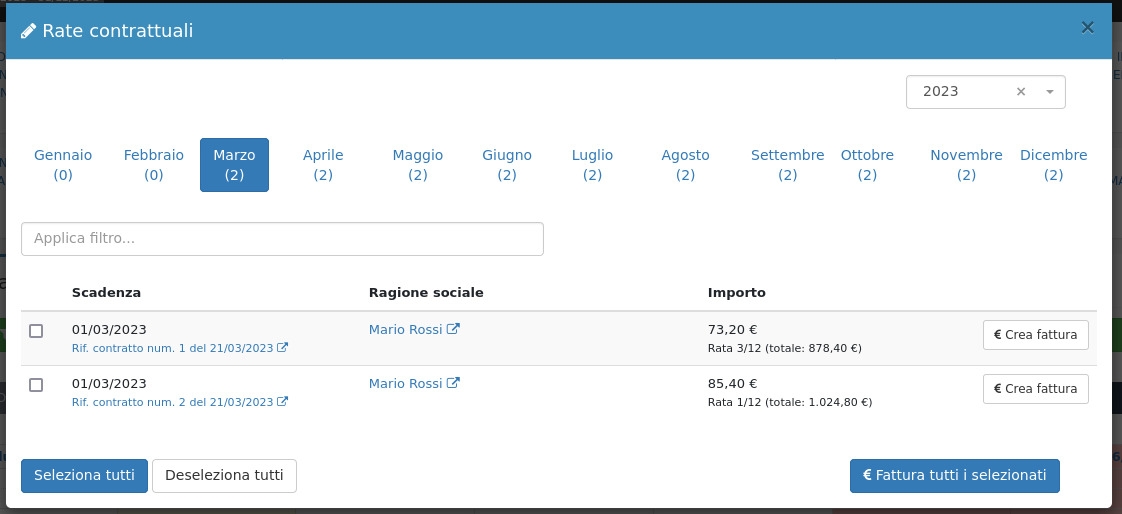
Task: Focus the Applica filtro input field
Action: 282,239
